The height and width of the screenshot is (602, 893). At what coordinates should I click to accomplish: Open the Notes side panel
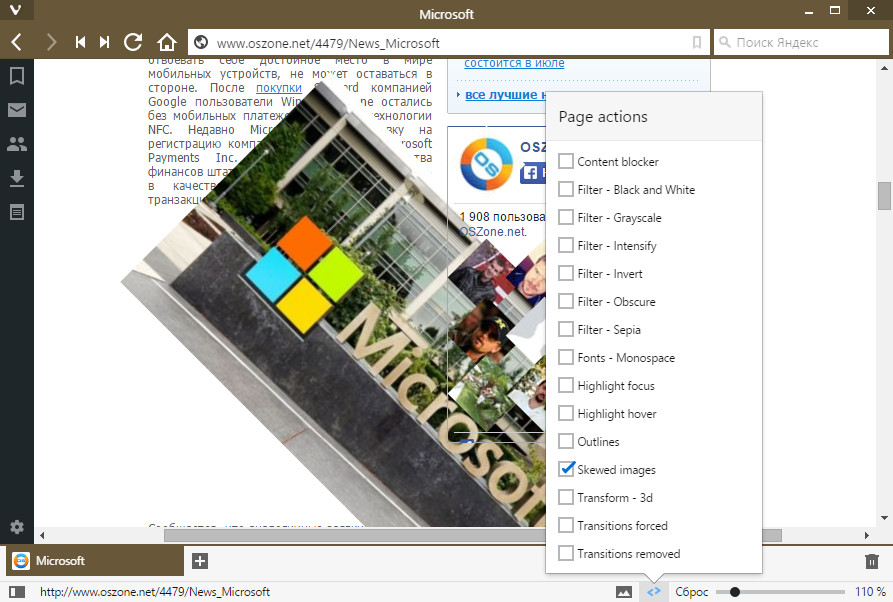tap(17, 212)
